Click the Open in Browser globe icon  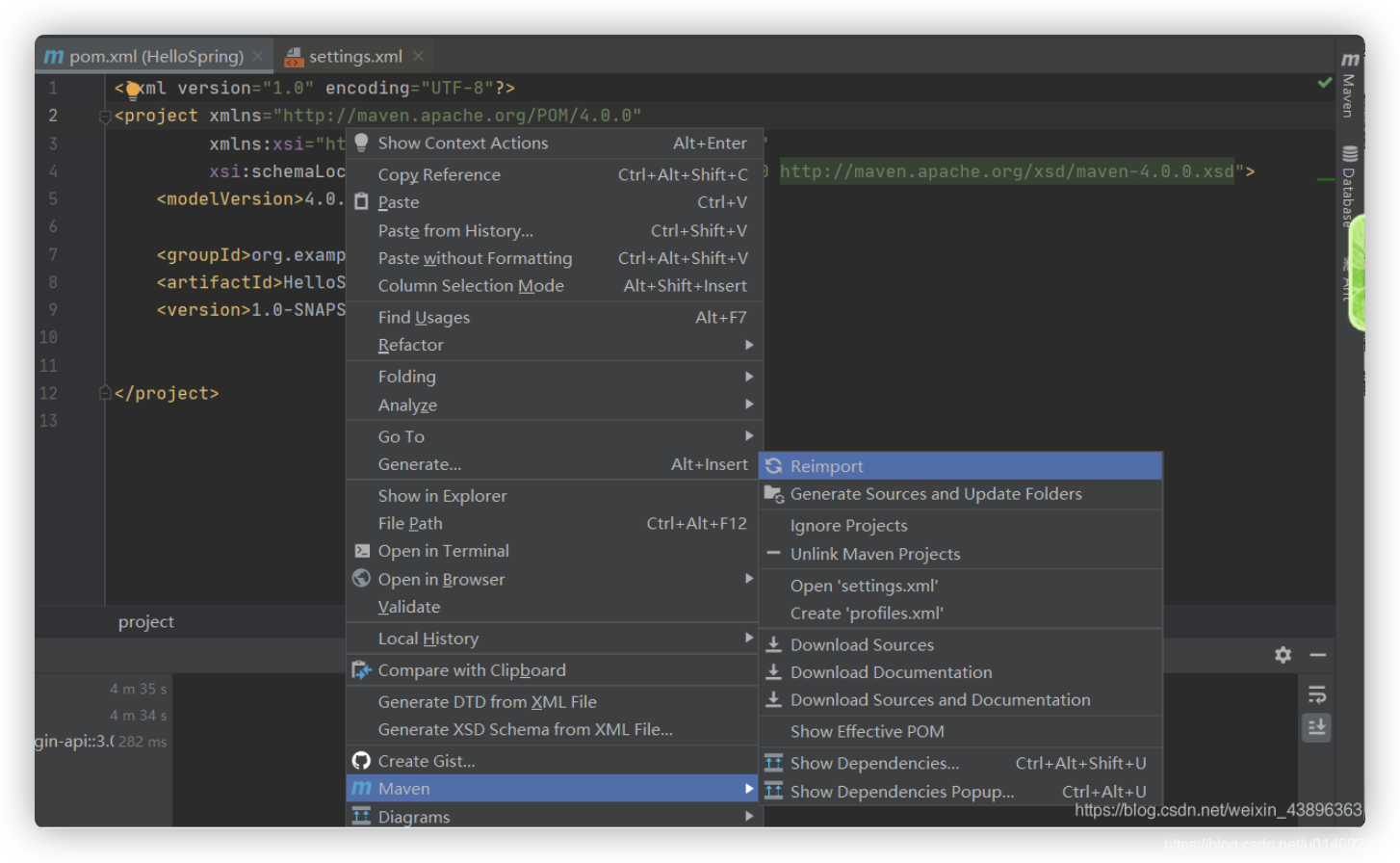pyautogui.click(x=361, y=579)
